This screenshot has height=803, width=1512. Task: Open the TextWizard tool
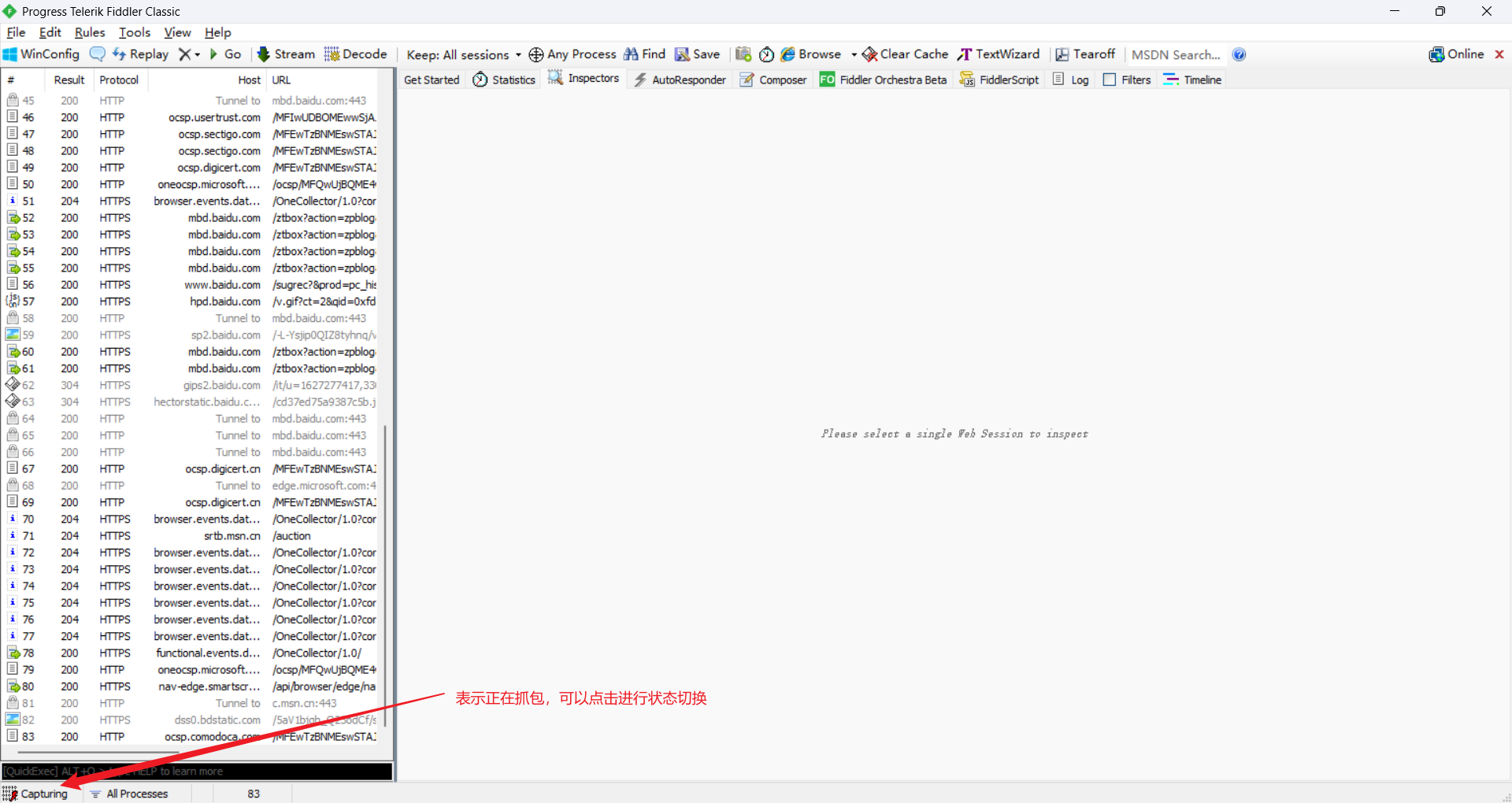pyautogui.click(x=999, y=54)
